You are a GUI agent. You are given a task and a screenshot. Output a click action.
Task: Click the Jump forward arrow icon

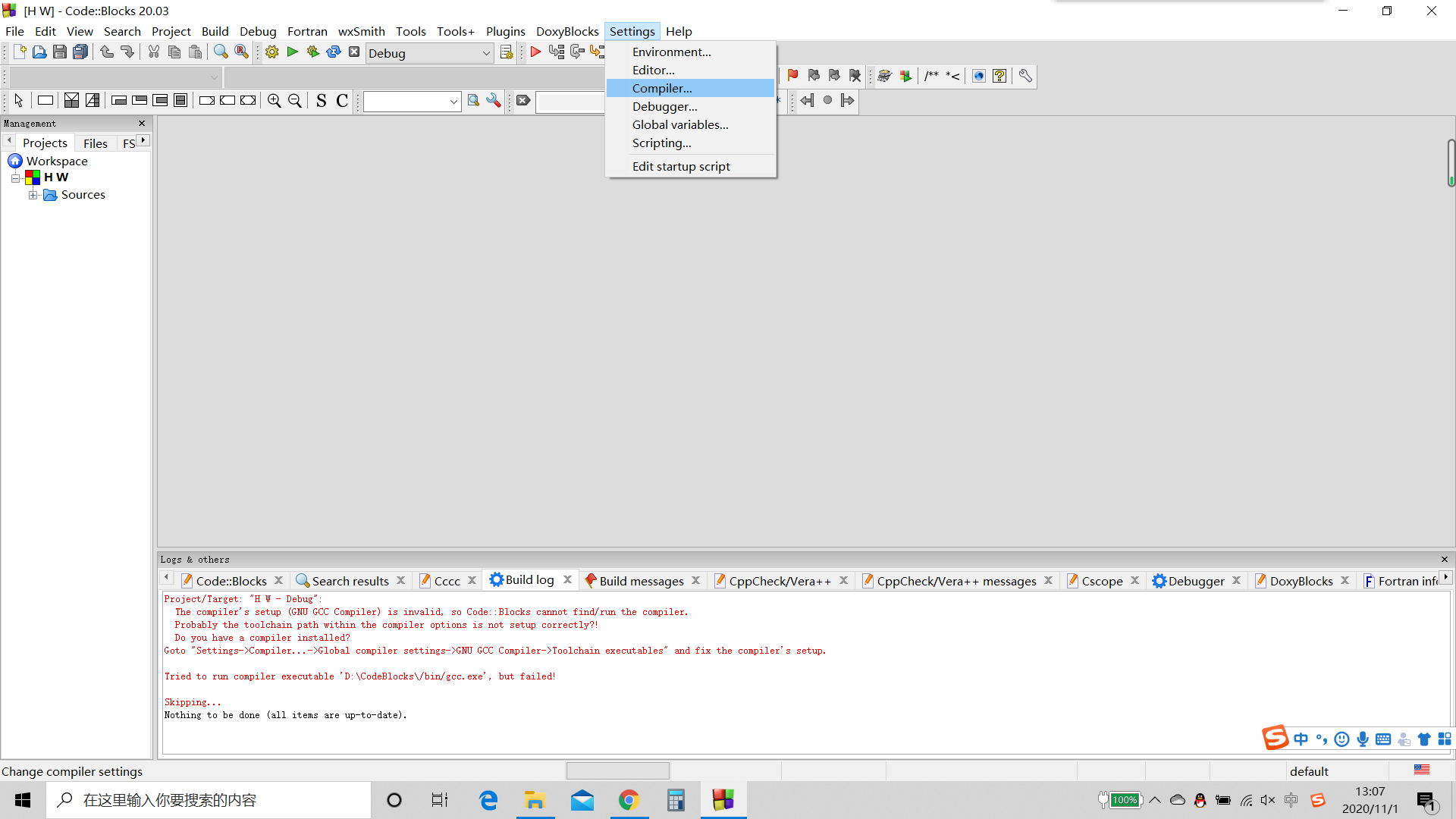coord(848,100)
